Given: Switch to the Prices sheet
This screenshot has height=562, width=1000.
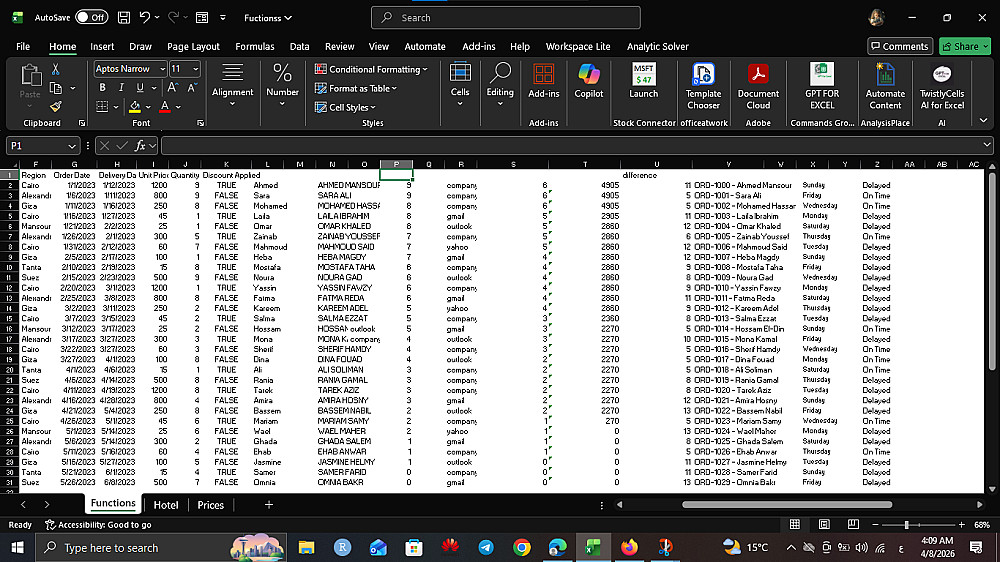Looking at the screenshot, I should 210,505.
